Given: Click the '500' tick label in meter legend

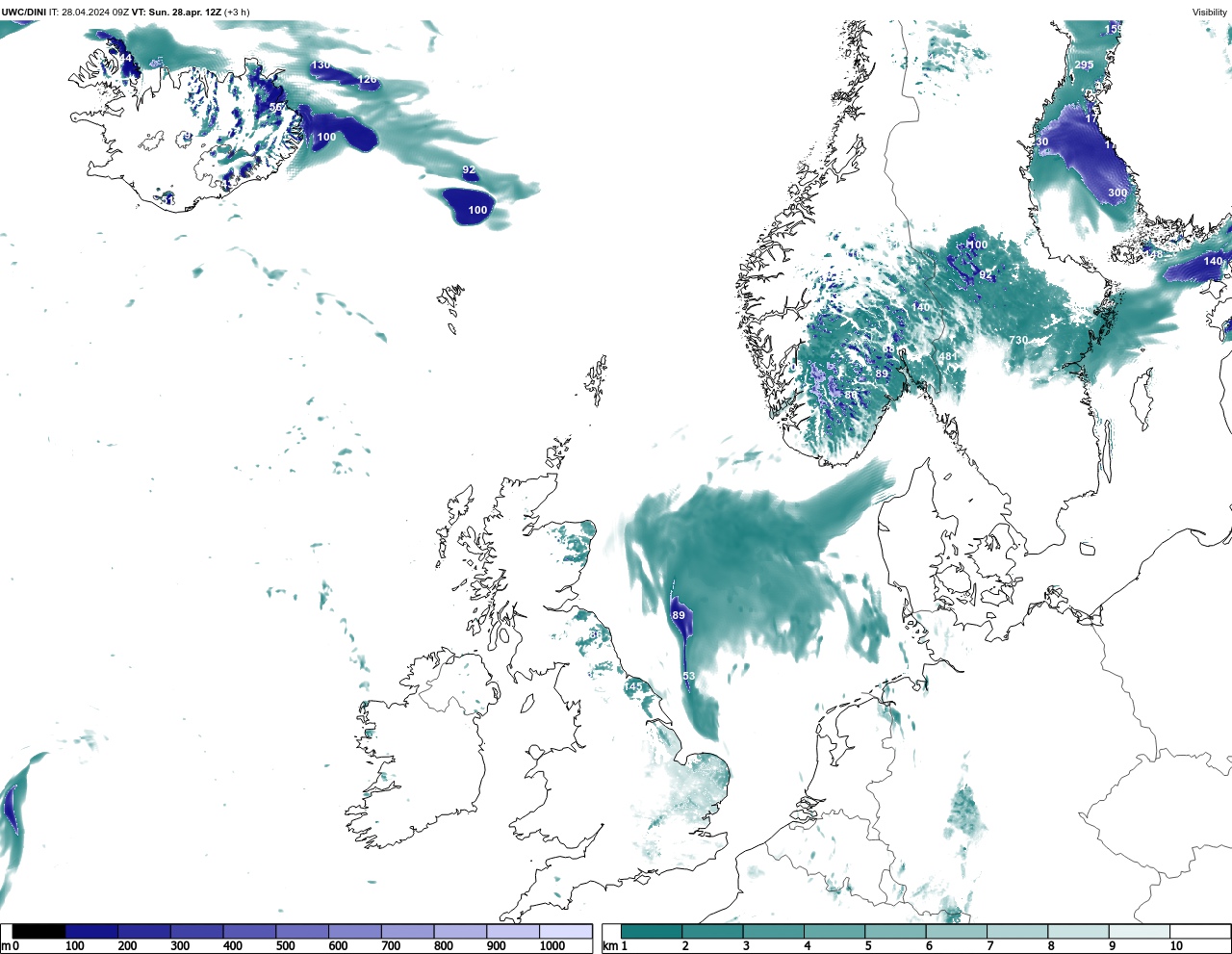Looking at the screenshot, I should tap(285, 946).
